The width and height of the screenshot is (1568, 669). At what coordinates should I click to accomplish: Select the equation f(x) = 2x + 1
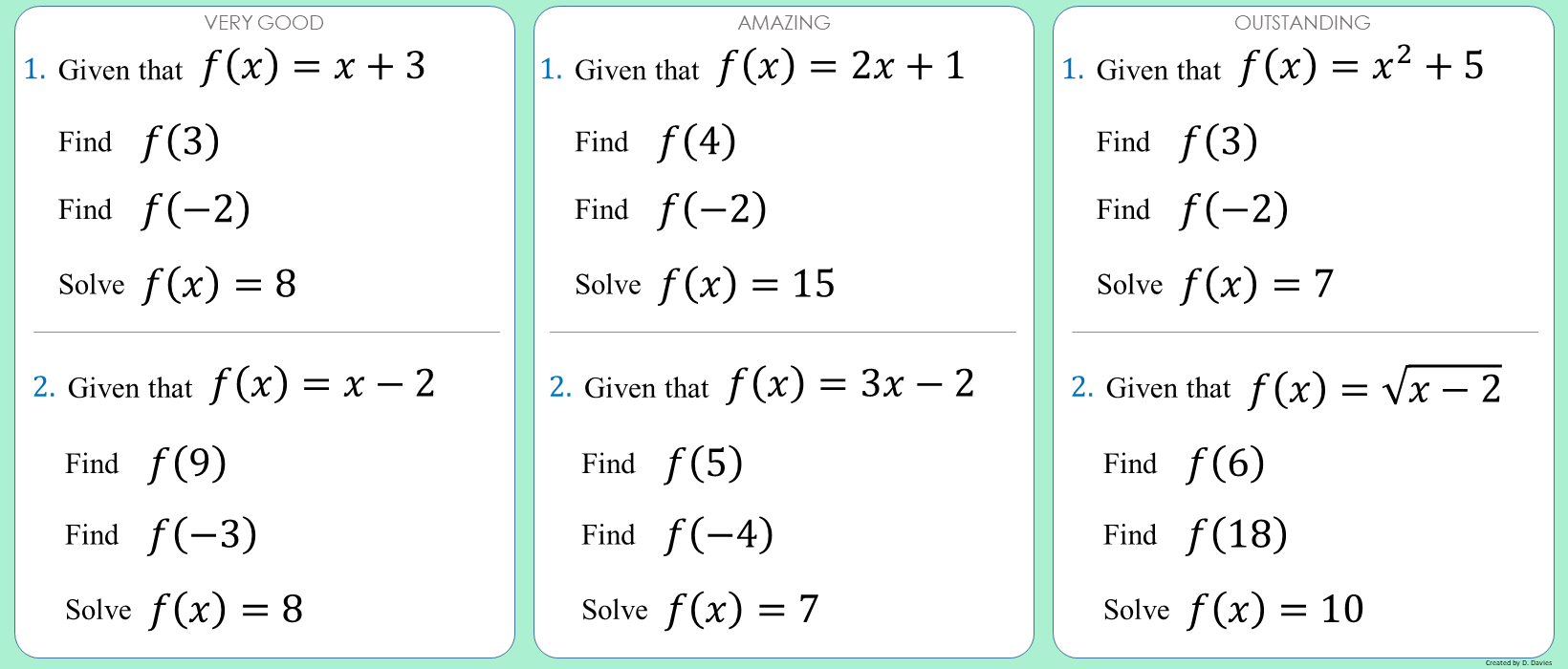(841, 67)
